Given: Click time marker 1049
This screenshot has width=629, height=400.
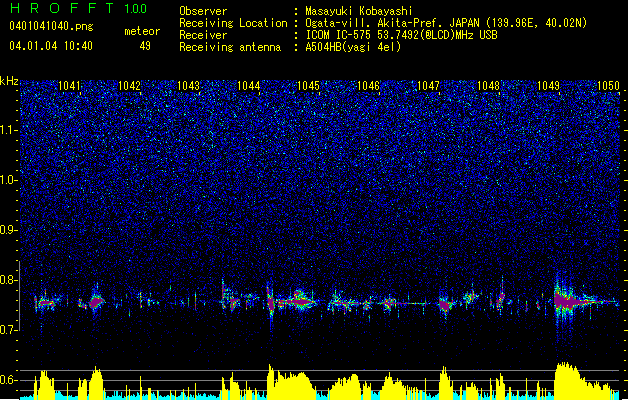Looking at the screenshot, I should [548, 85].
